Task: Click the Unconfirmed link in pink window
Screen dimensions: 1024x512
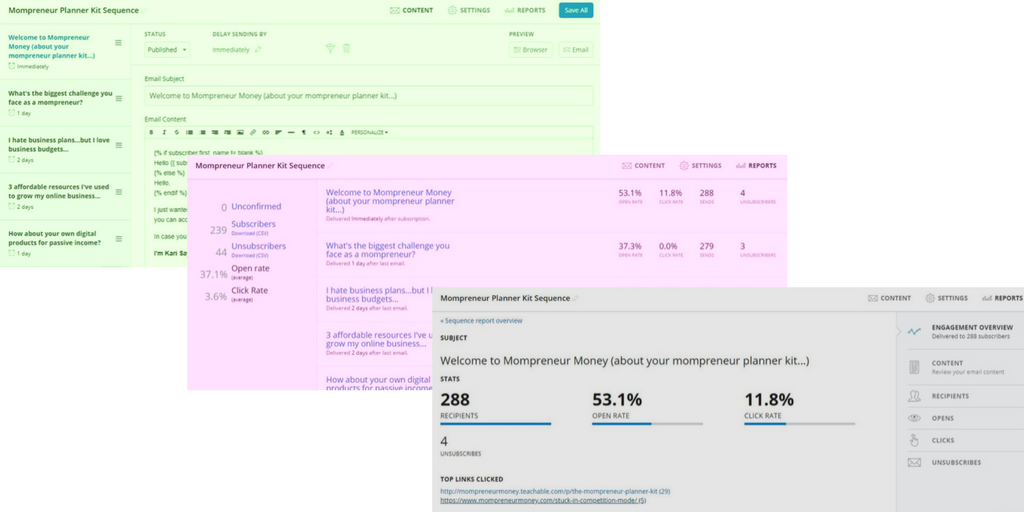Action: (x=256, y=206)
